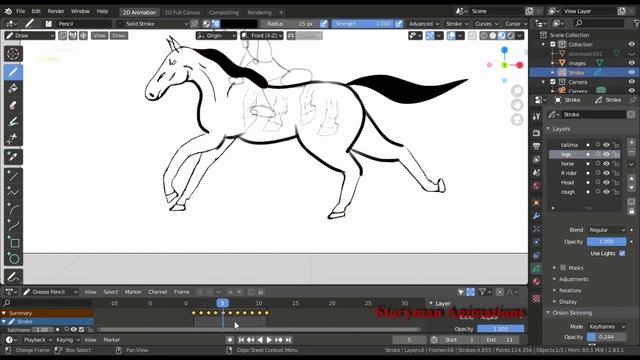
Task: Hide the R rider layer
Action: click(x=607, y=173)
